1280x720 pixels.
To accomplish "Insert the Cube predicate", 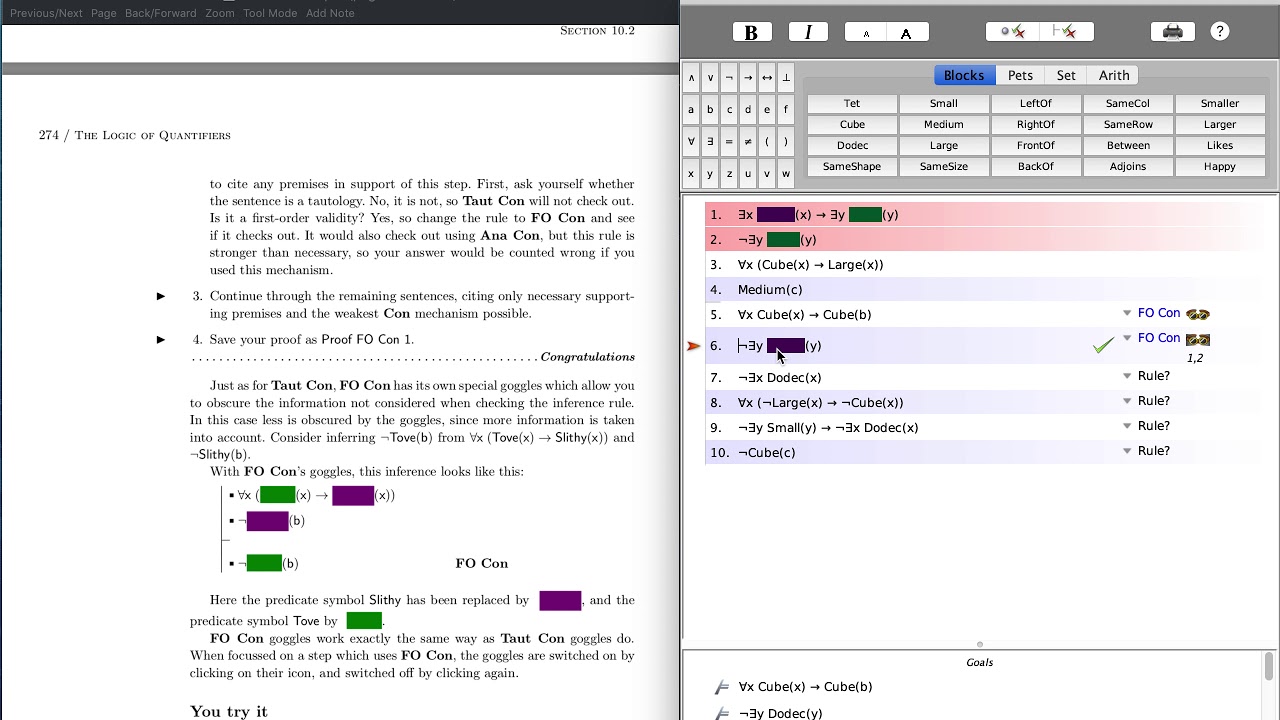I will tap(852, 125).
